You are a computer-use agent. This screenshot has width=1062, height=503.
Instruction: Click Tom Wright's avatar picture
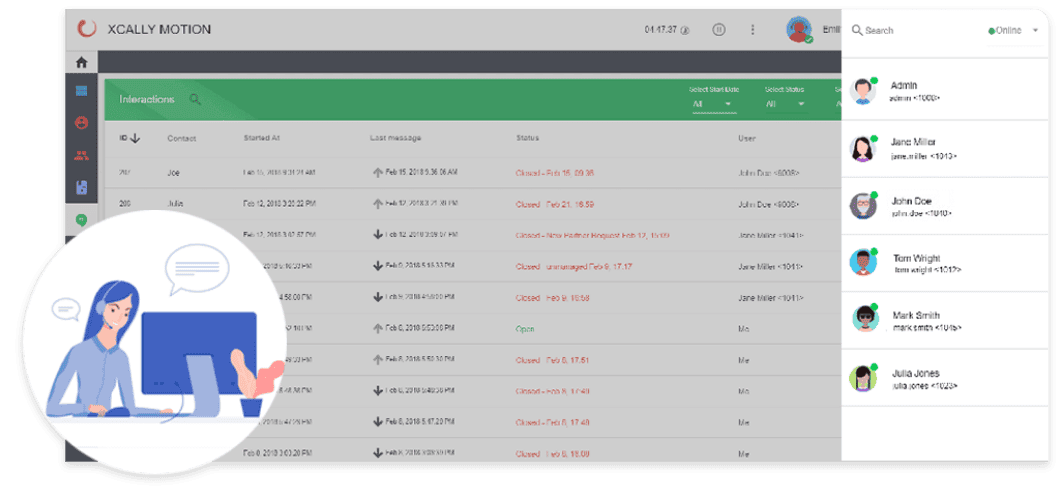[863, 263]
